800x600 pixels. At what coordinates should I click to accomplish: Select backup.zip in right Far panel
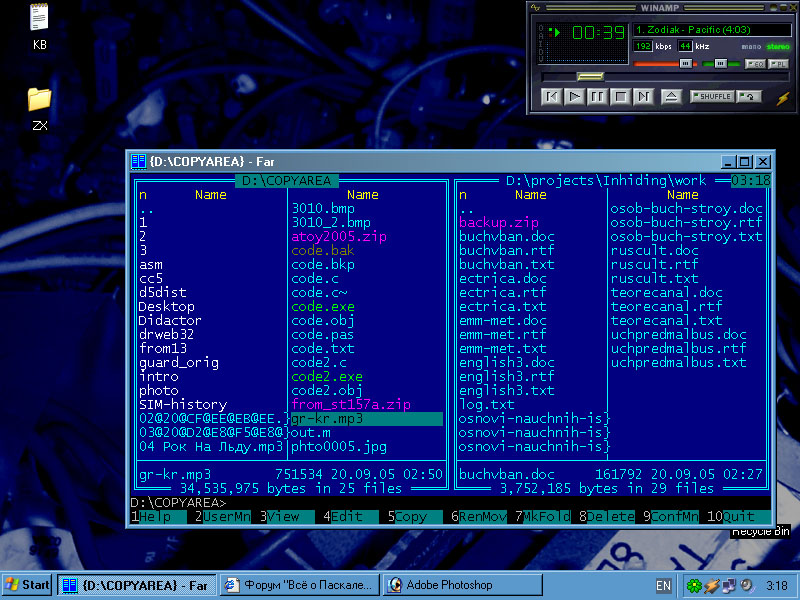coord(499,222)
